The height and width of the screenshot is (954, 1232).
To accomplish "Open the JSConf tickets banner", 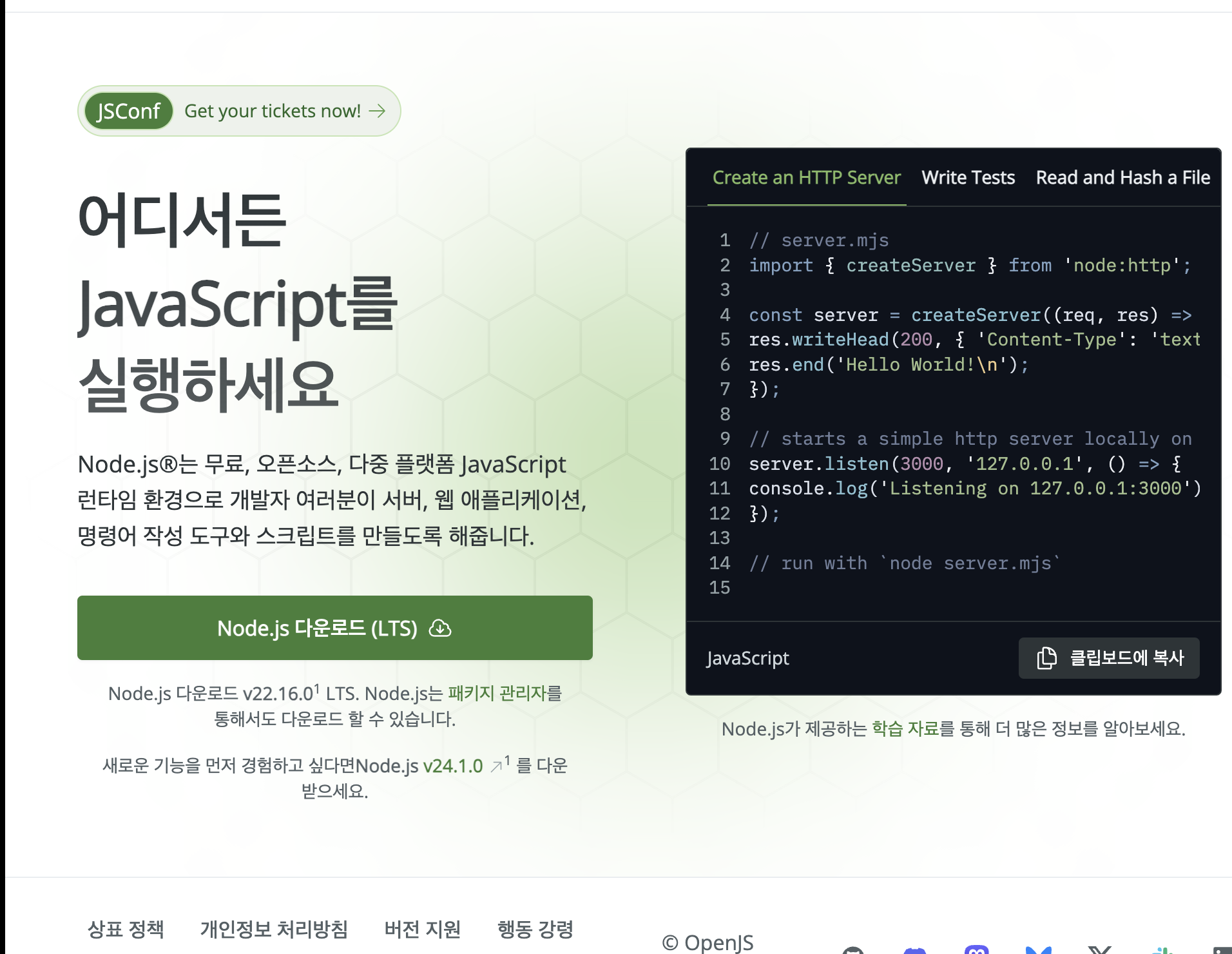I will (238, 110).
